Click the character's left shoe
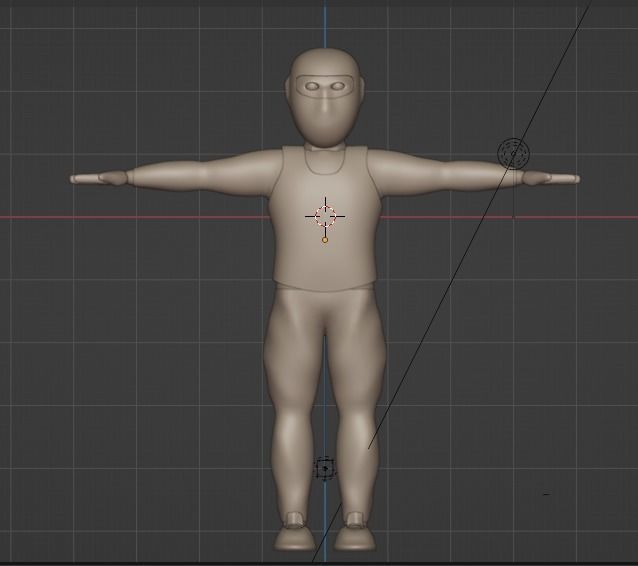This screenshot has height=566, width=638. tap(355, 540)
